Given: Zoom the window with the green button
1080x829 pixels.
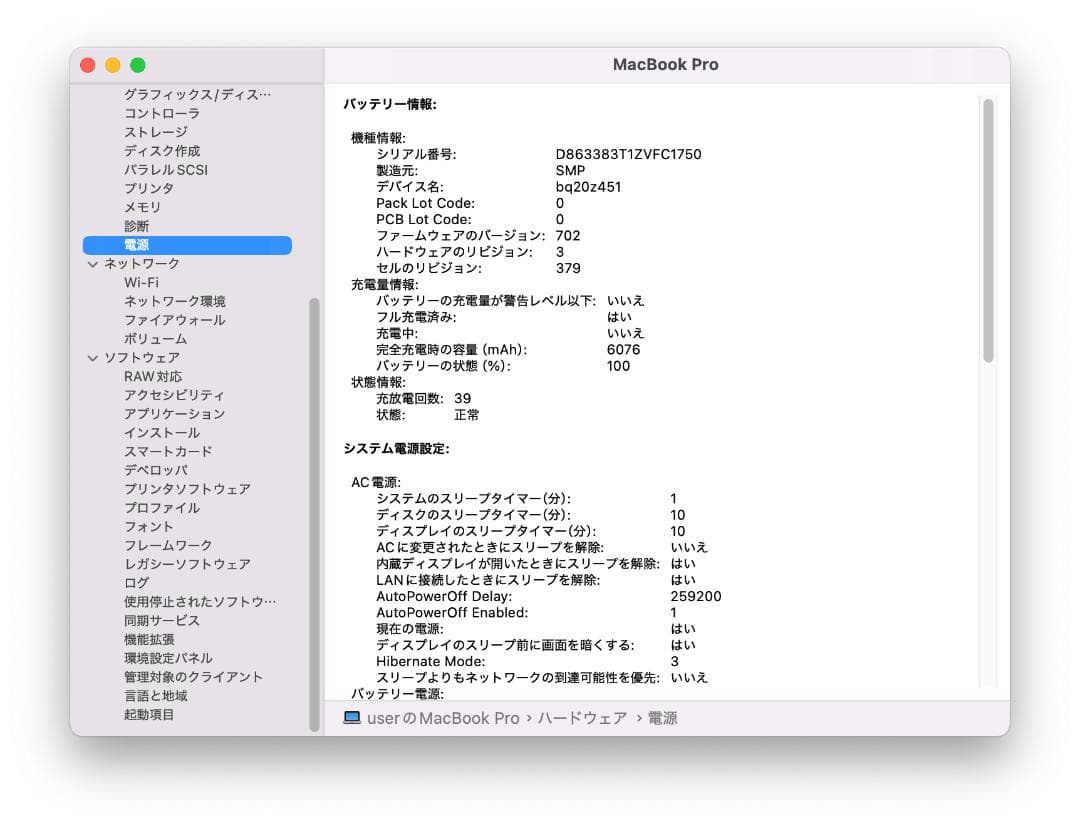Looking at the screenshot, I should point(138,65).
